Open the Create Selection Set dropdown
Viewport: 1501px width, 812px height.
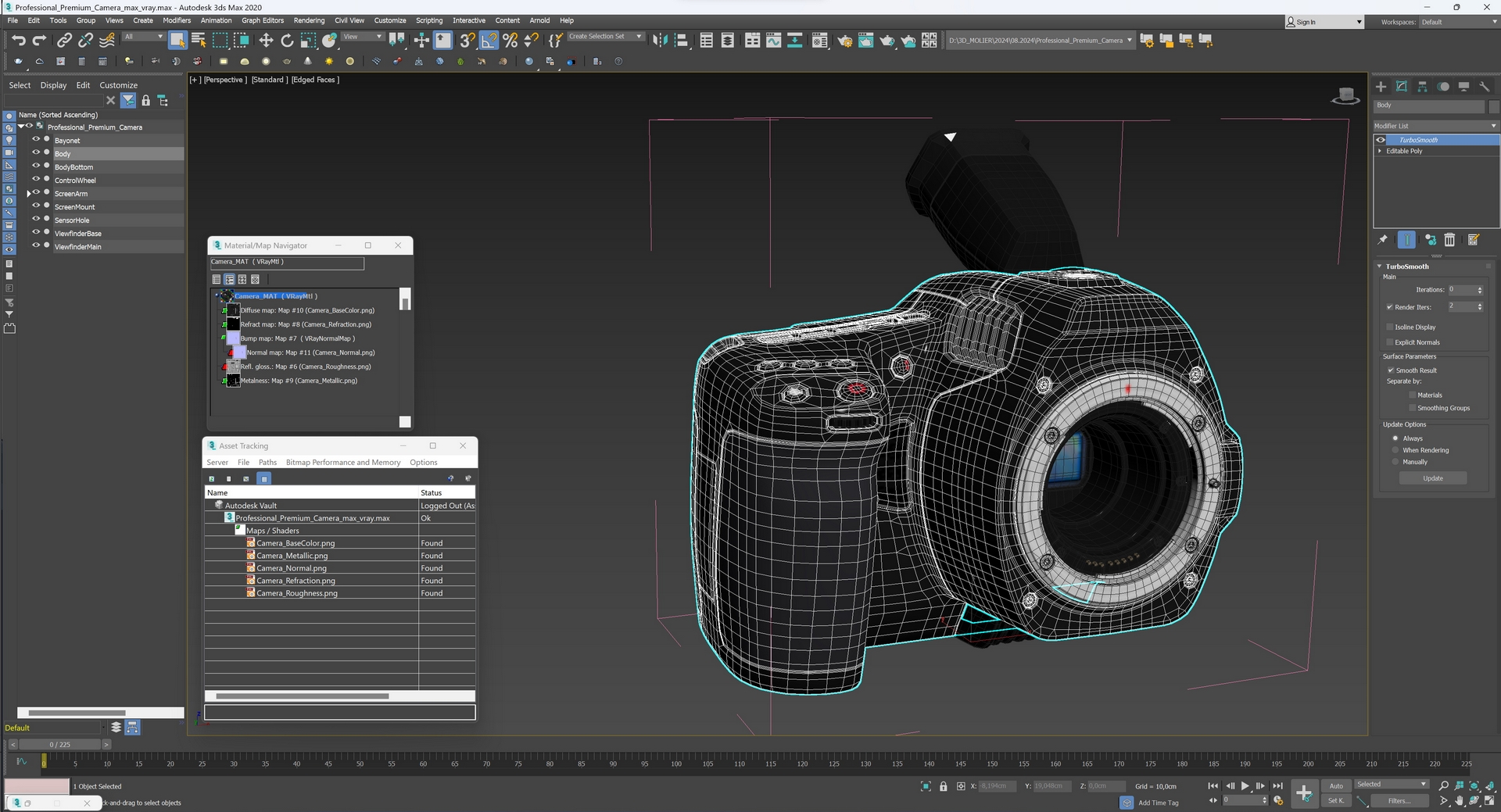[x=606, y=37]
